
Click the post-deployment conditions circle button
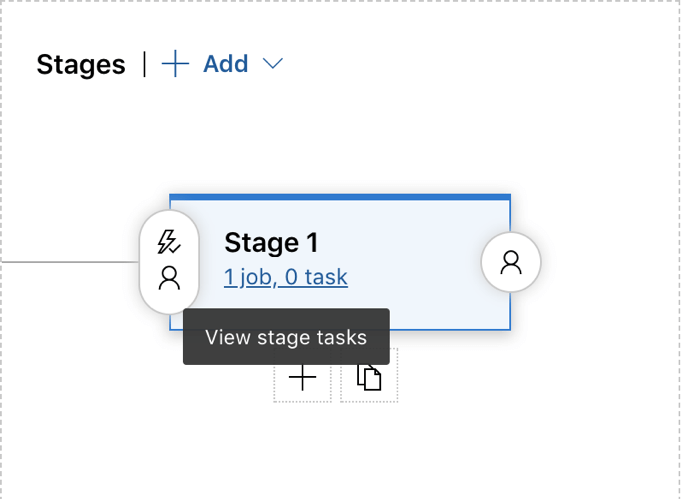pyautogui.click(x=511, y=262)
